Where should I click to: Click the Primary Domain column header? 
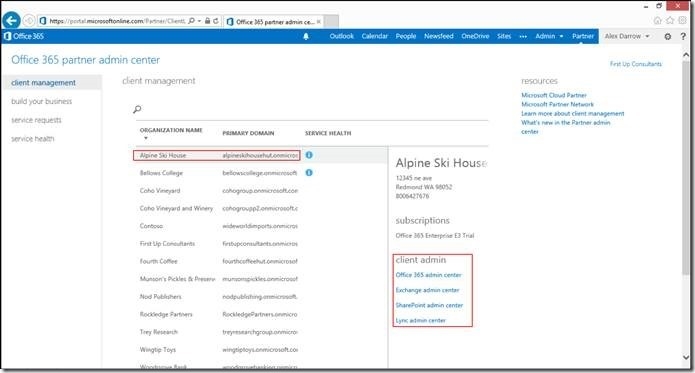pyautogui.click(x=248, y=133)
